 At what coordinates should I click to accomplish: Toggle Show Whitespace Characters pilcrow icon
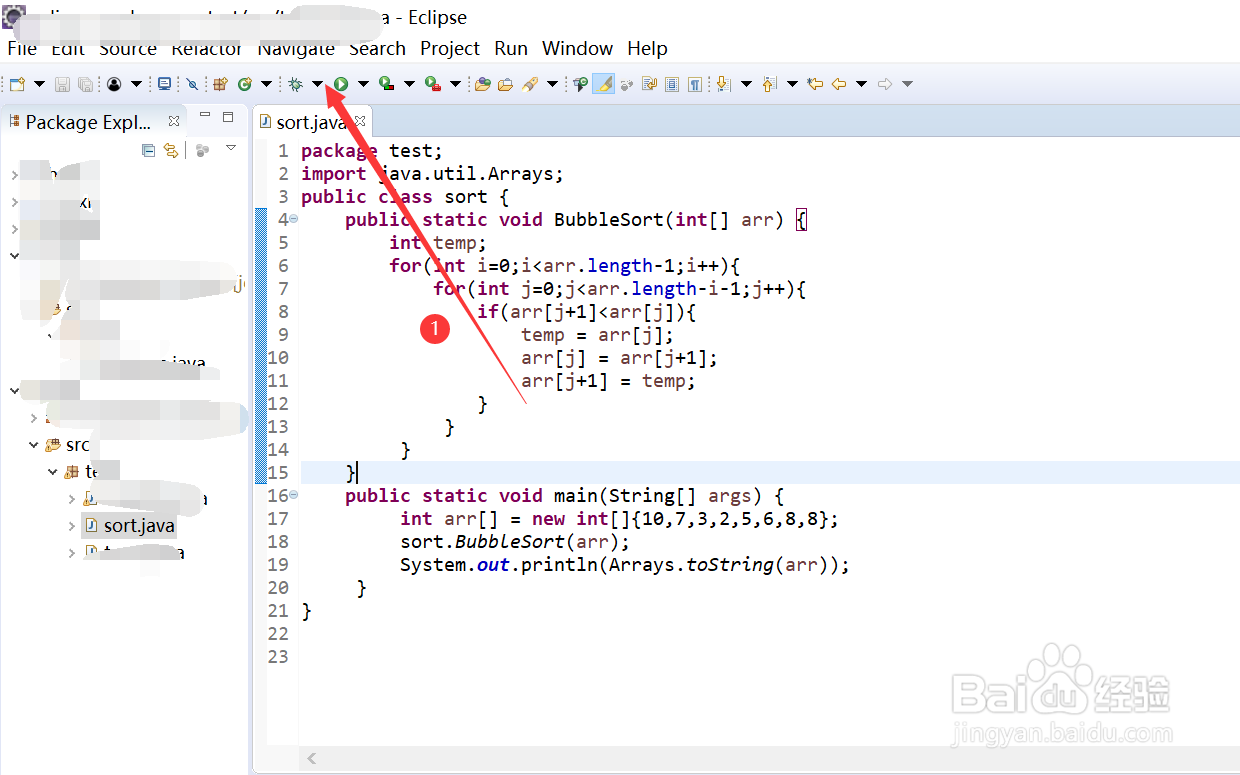pyautogui.click(x=695, y=84)
